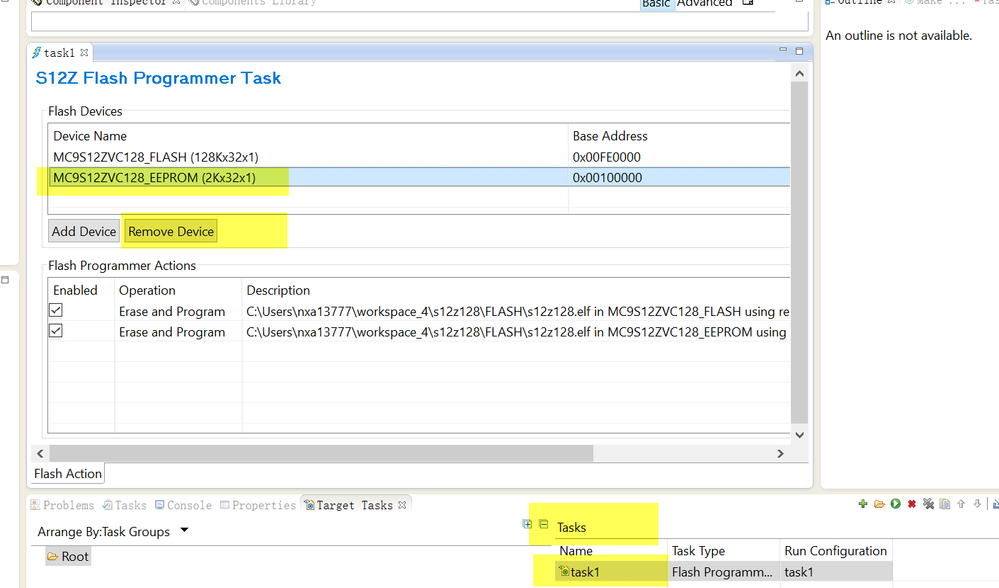Switch to the Properties tab
The height and width of the screenshot is (588, 999).
[x=258, y=505]
